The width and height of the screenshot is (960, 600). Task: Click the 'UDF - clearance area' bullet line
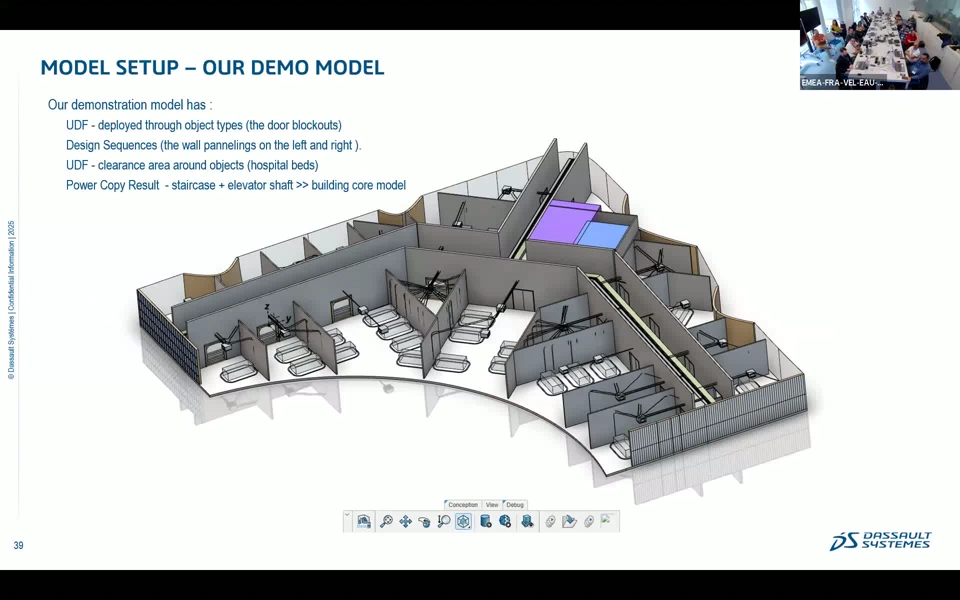192,165
